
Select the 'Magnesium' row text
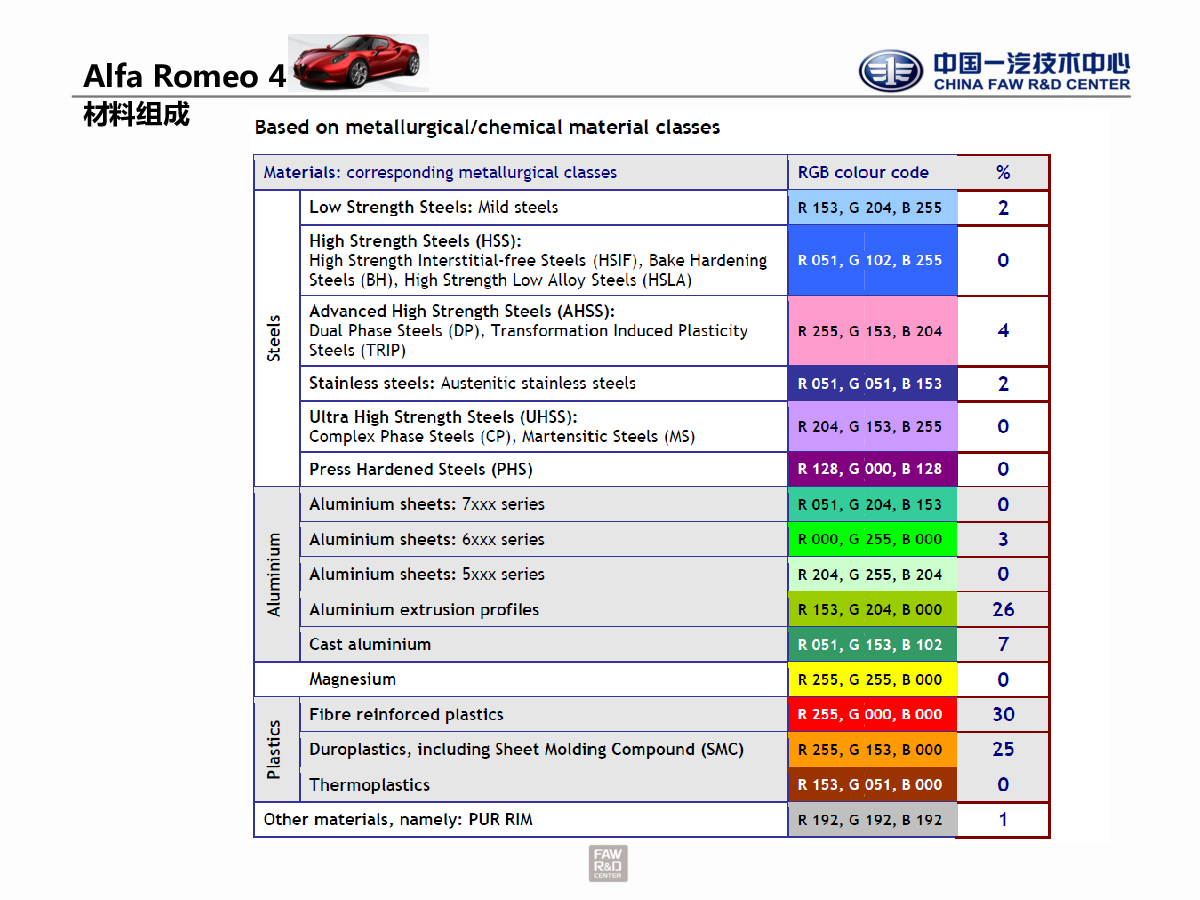coord(352,679)
